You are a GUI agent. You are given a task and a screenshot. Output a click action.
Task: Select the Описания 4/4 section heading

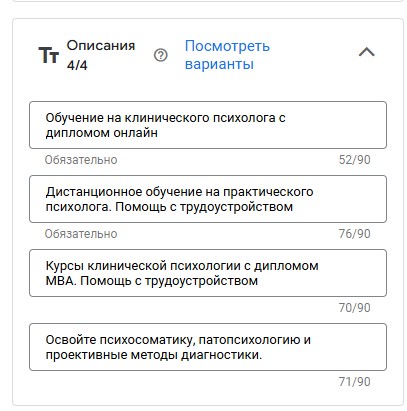[101, 55]
